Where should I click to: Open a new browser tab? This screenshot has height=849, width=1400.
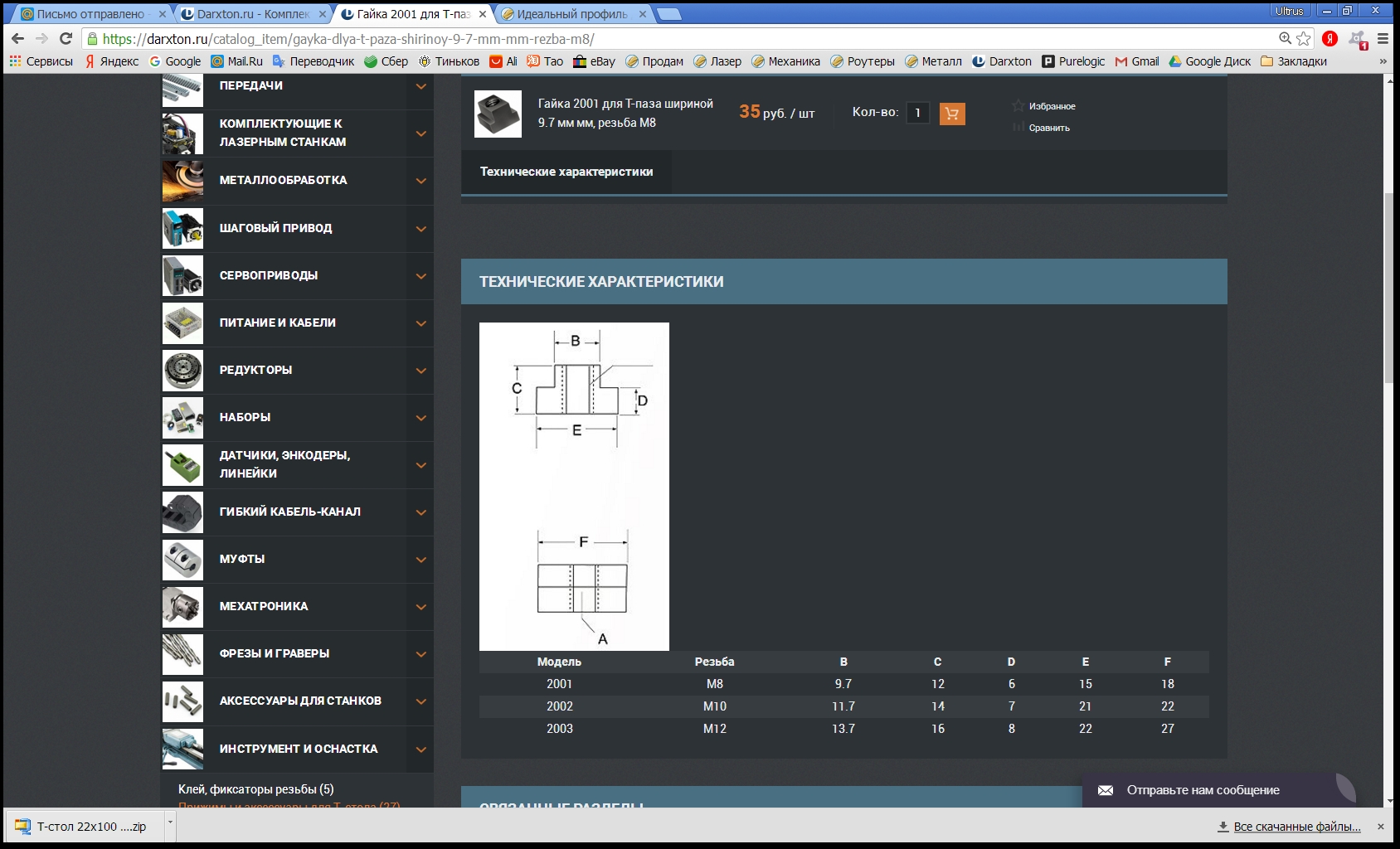(668, 14)
